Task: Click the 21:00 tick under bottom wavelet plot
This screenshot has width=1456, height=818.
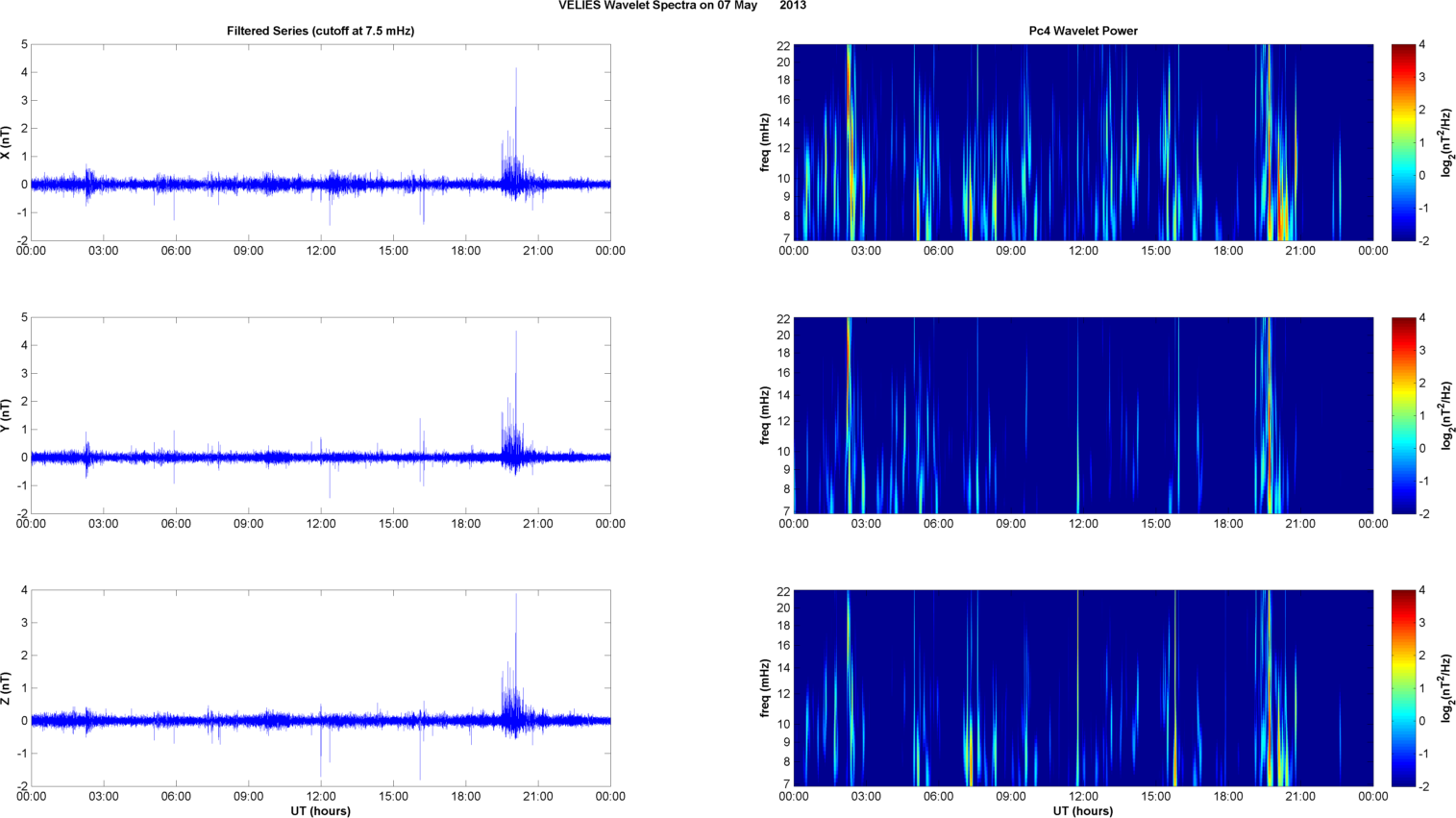Action: 1300,796
